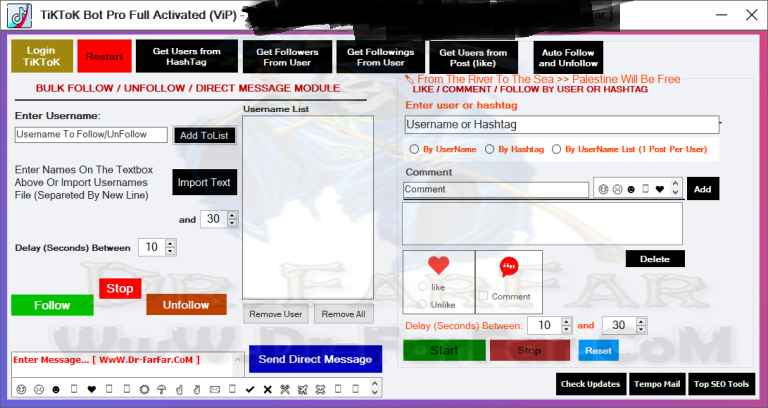
Task: Enable the Comment checkbox
Action: [x=484, y=296]
